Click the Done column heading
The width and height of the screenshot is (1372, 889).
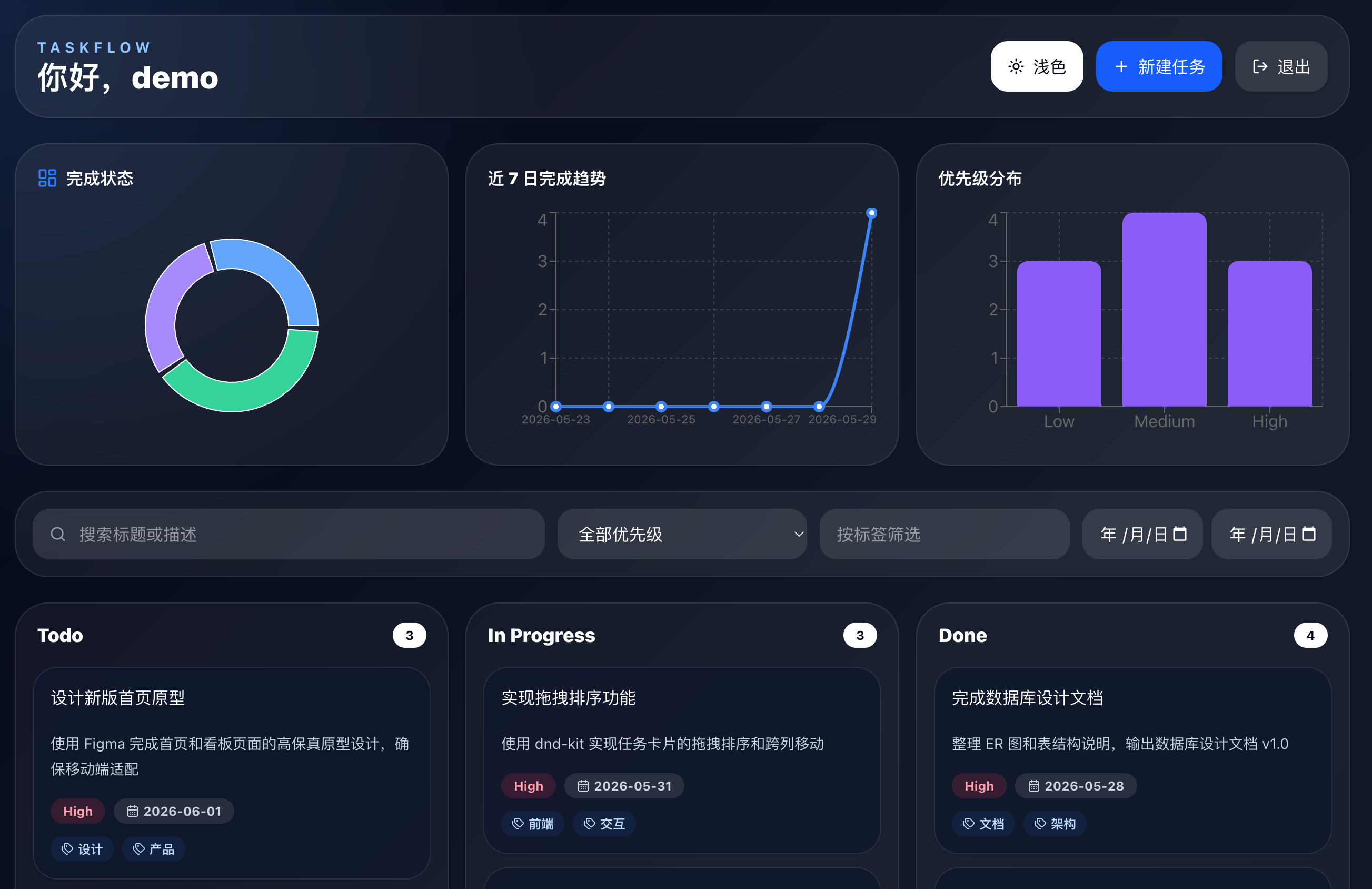coord(962,635)
